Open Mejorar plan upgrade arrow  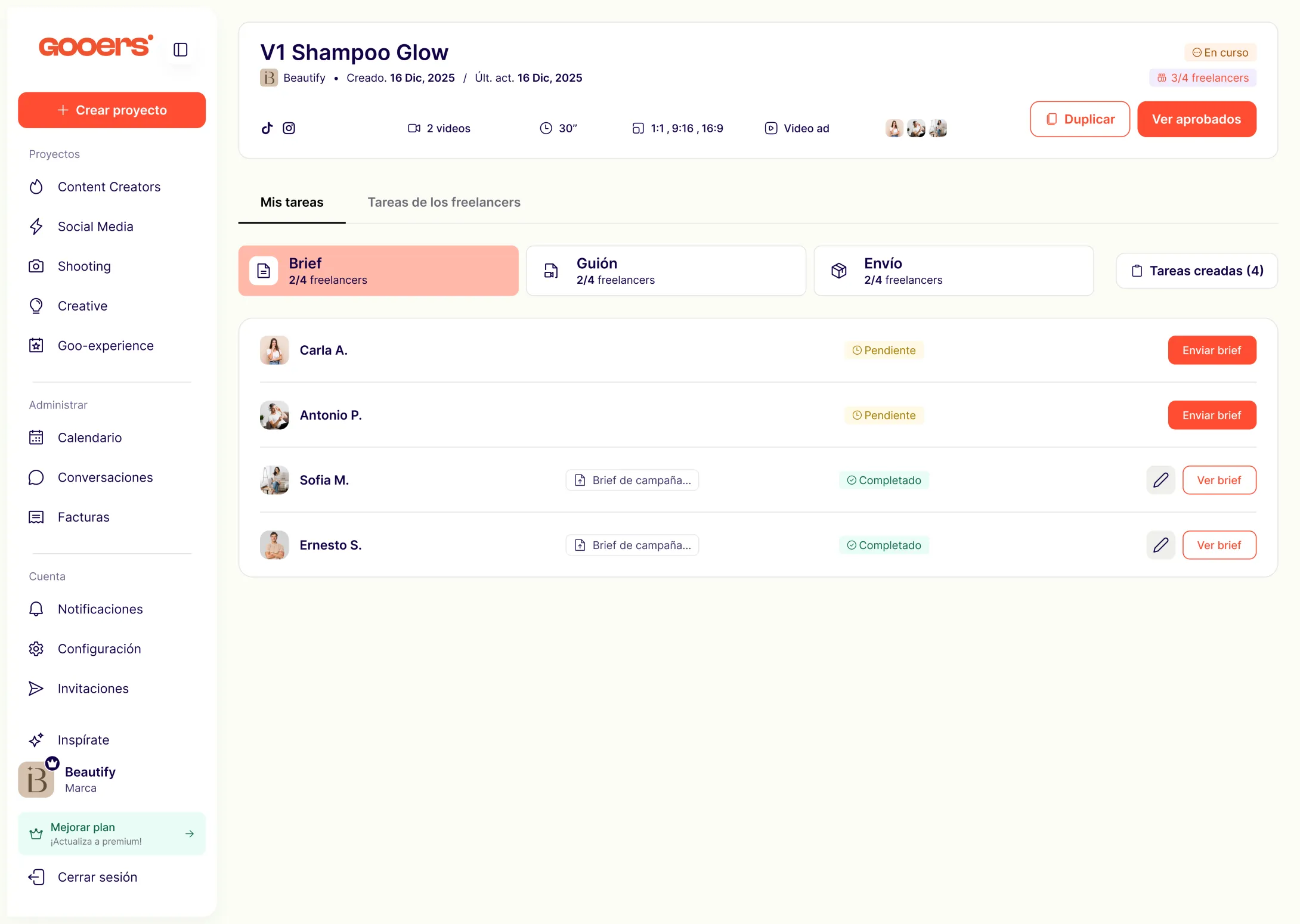tap(189, 833)
